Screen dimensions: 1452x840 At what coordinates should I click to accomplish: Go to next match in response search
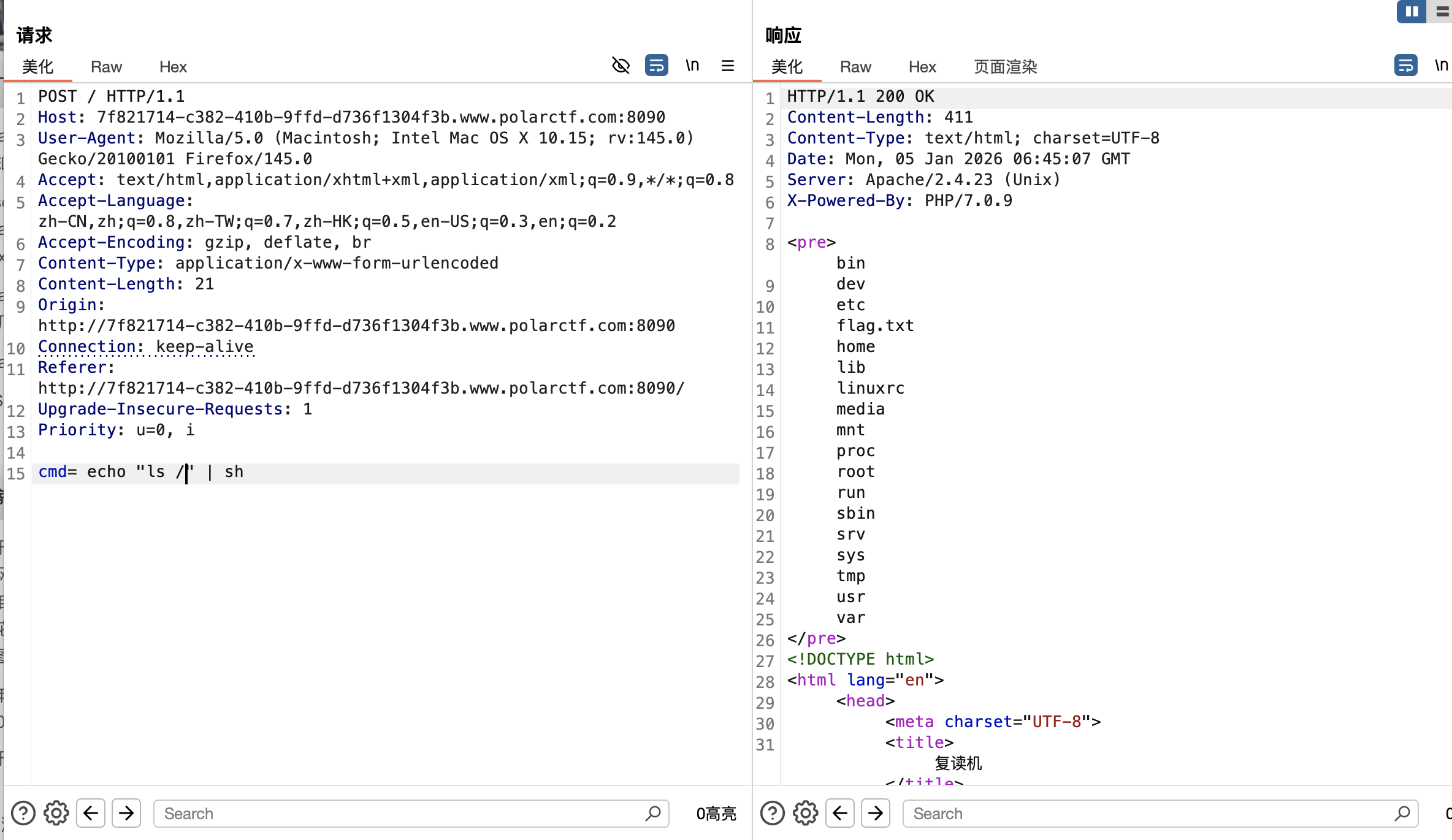click(x=876, y=813)
